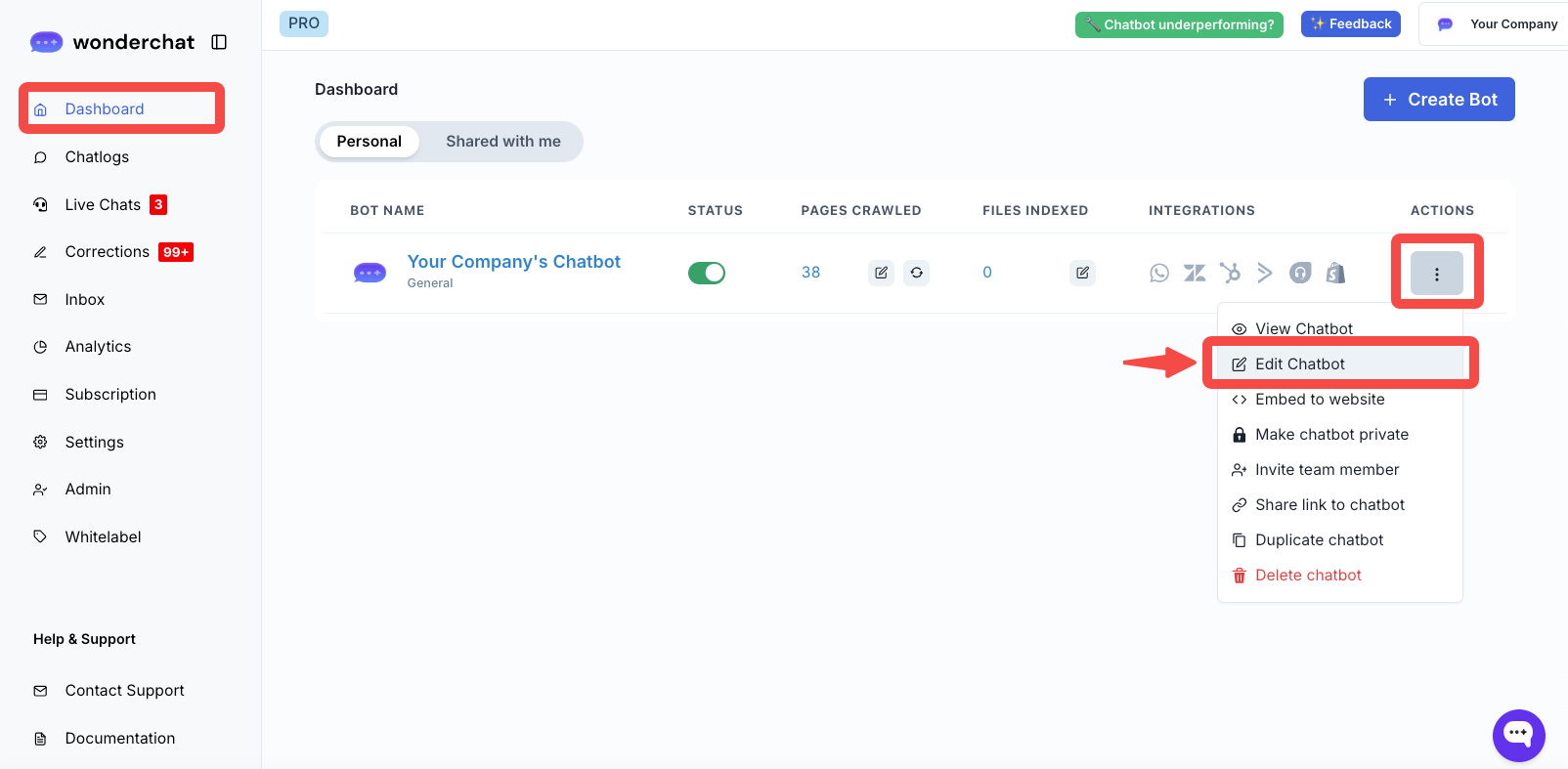Toggle the chatbot status switch off

(x=707, y=273)
